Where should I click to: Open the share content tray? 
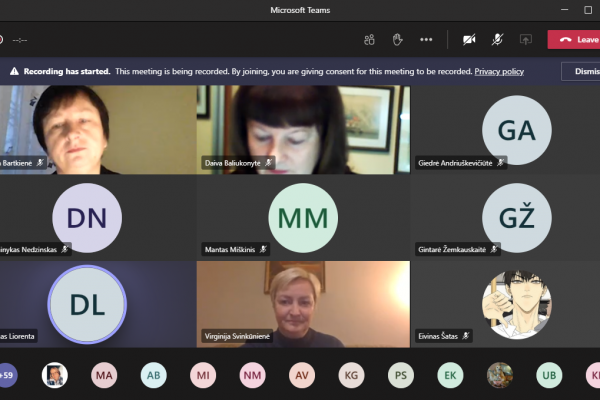pos(526,39)
